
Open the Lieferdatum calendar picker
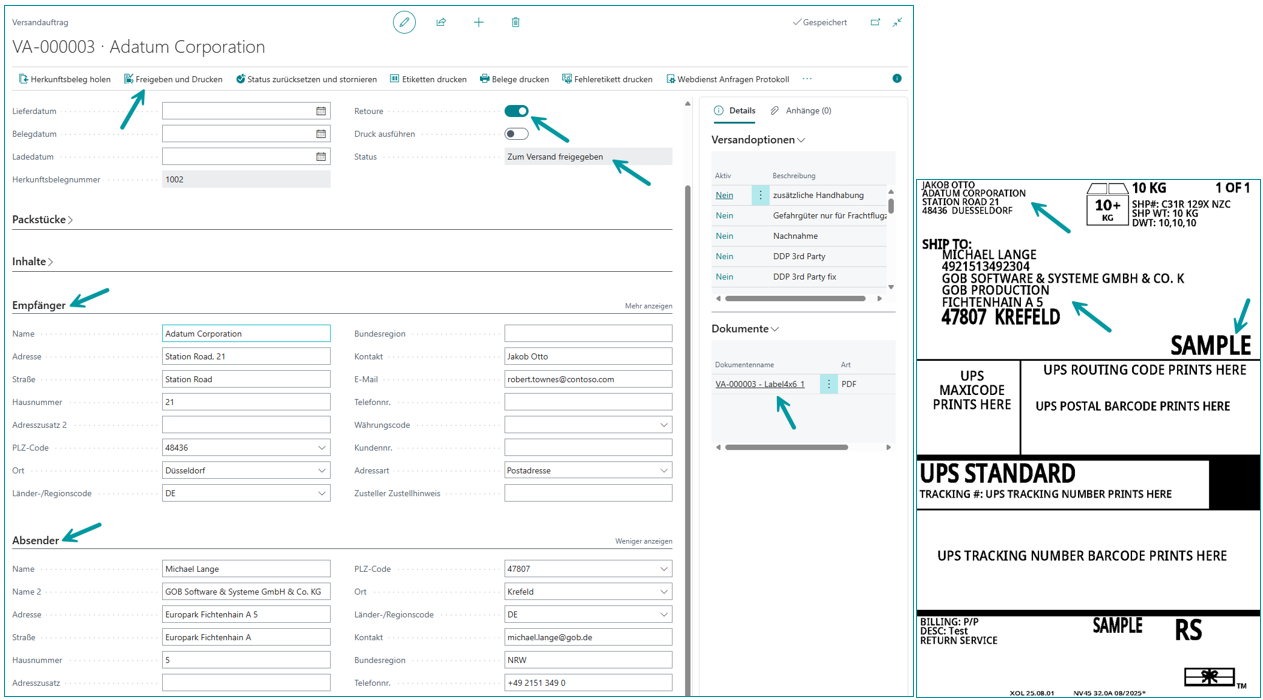[x=321, y=111]
